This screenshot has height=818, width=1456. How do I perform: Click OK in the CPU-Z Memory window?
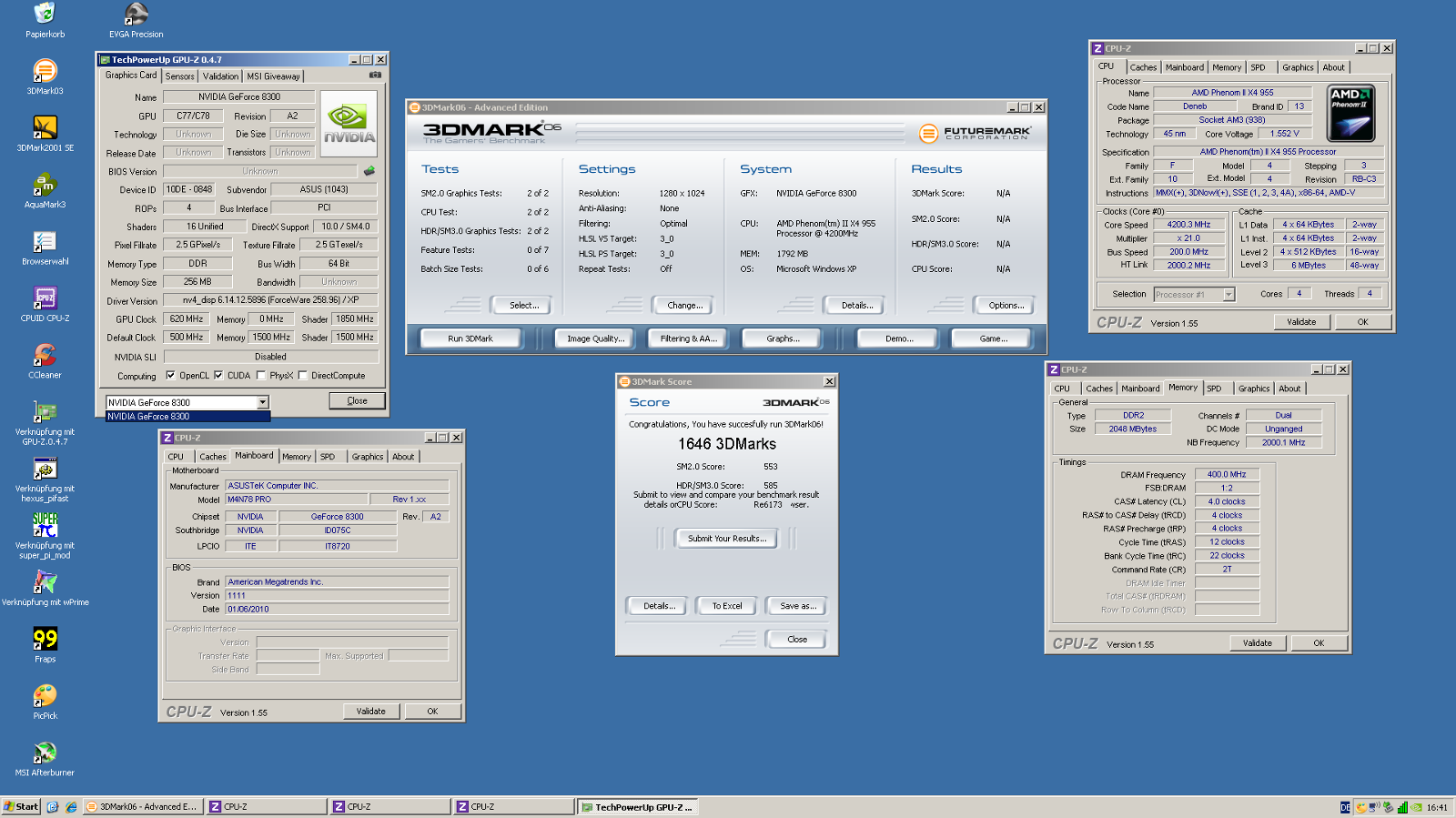[1319, 643]
